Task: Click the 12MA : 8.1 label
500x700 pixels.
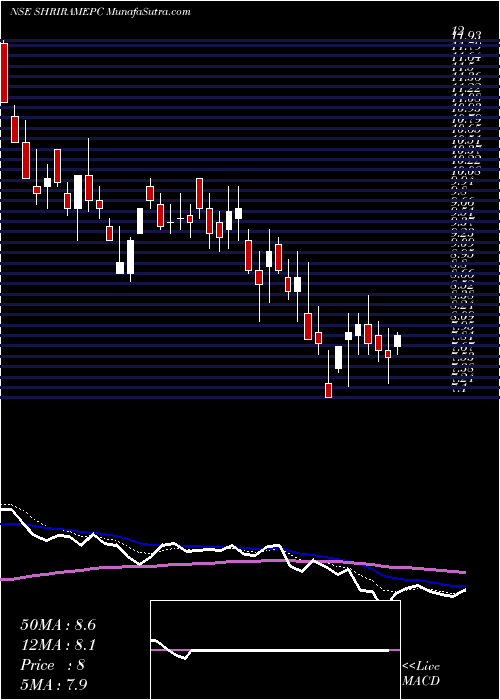Action: [58, 645]
